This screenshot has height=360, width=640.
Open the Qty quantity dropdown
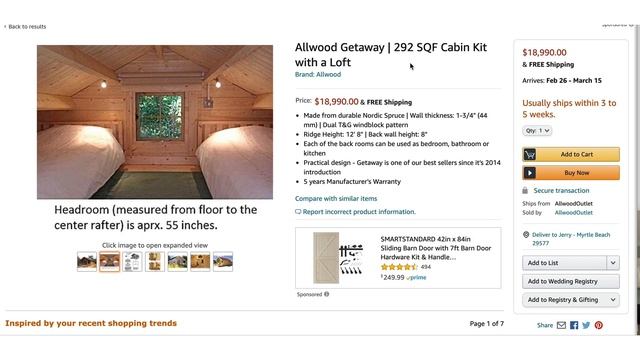[537, 131]
